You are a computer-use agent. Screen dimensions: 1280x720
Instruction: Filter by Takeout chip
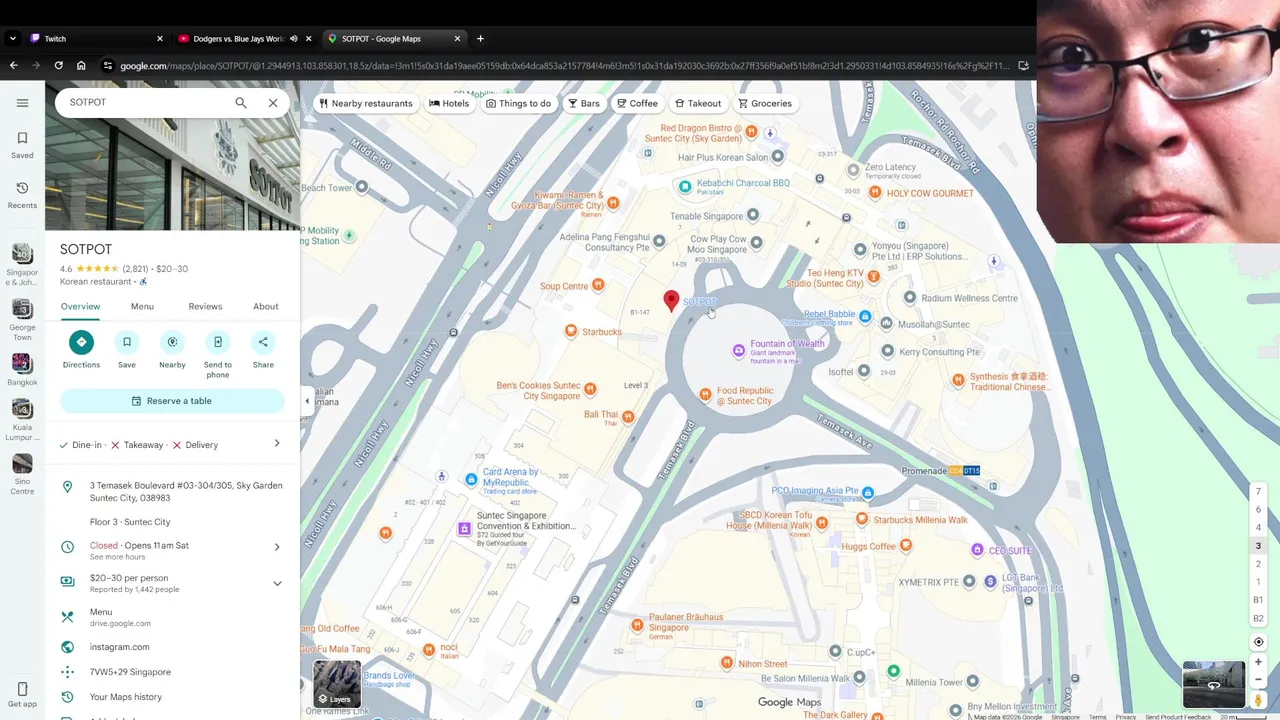[x=698, y=103]
